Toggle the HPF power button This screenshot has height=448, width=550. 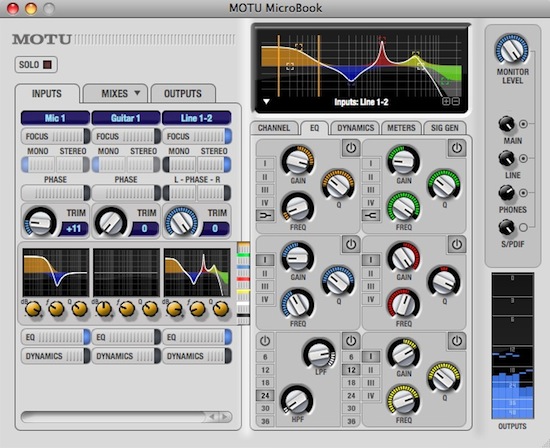click(x=265, y=341)
